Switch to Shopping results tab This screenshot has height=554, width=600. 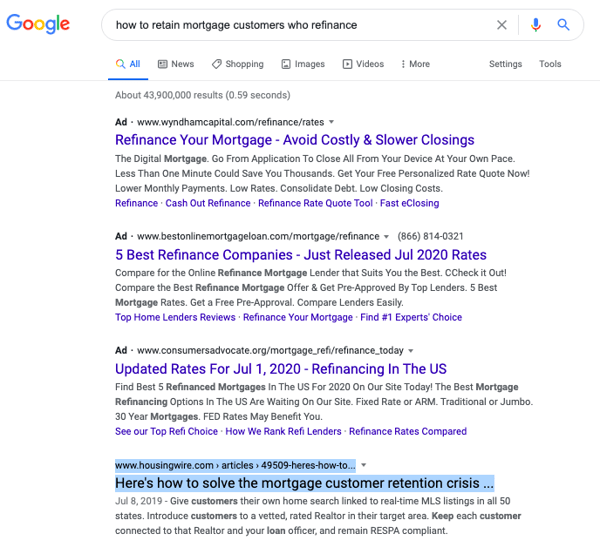[x=238, y=64]
